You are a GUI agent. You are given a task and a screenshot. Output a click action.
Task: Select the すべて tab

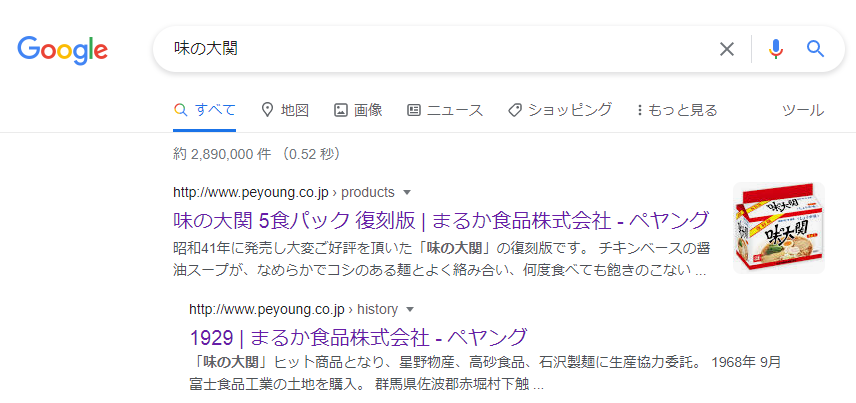click(x=204, y=110)
